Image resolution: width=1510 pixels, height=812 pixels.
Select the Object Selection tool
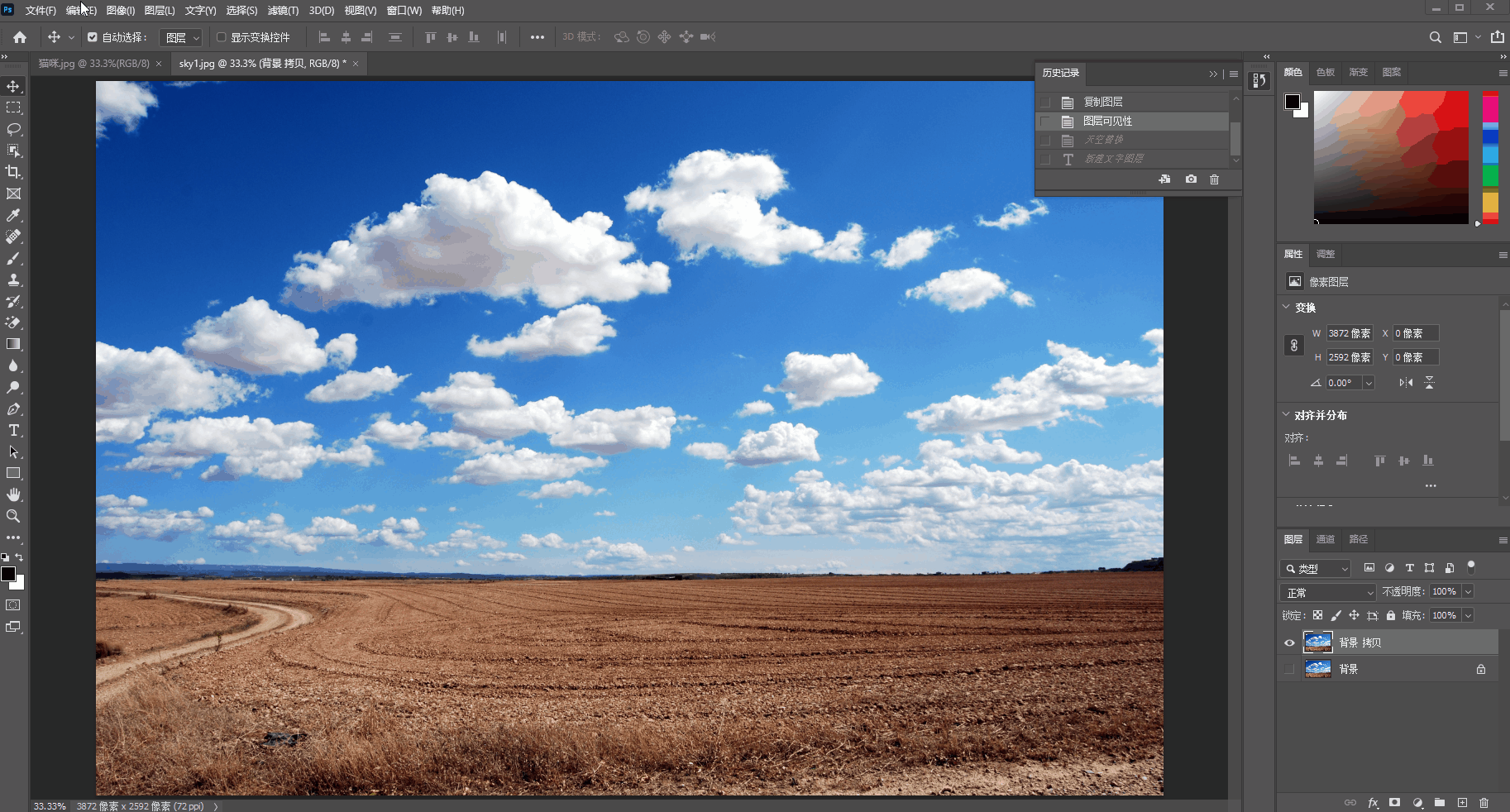pyautogui.click(x=13, y=150)
